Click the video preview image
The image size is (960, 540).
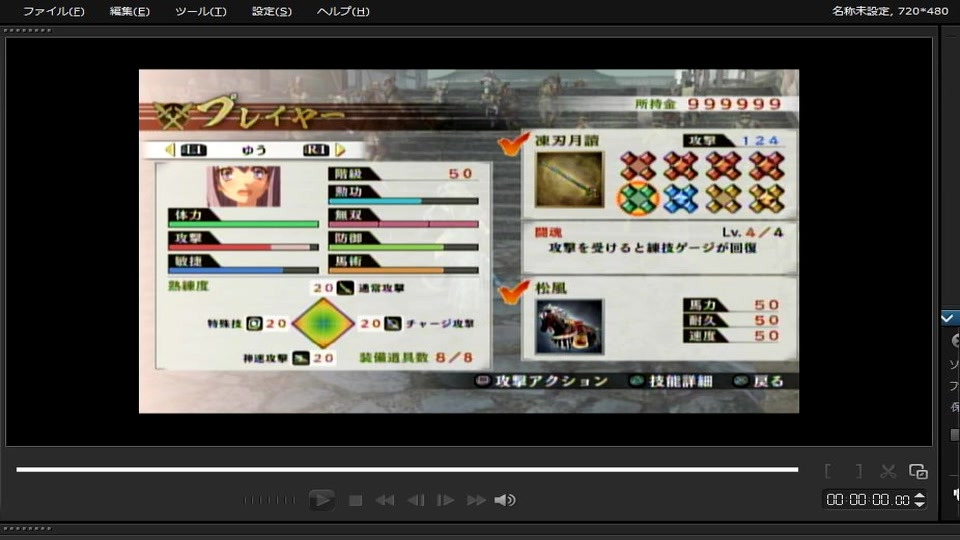point(468,241)
